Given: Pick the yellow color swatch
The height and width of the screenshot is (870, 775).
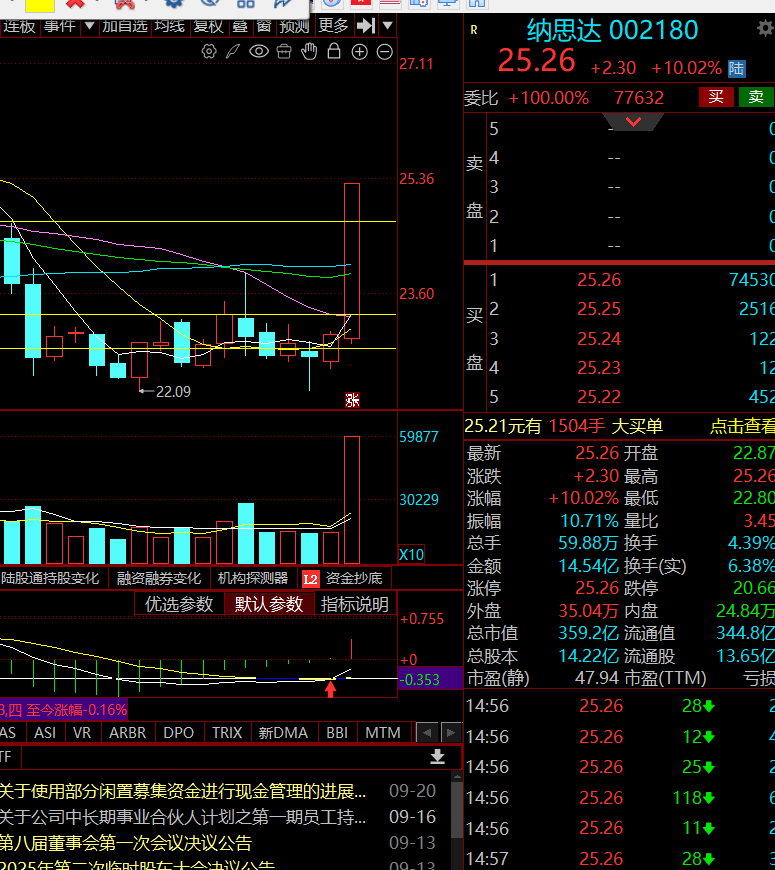Looking at the screenshot, I should click(x=40, y=5).
